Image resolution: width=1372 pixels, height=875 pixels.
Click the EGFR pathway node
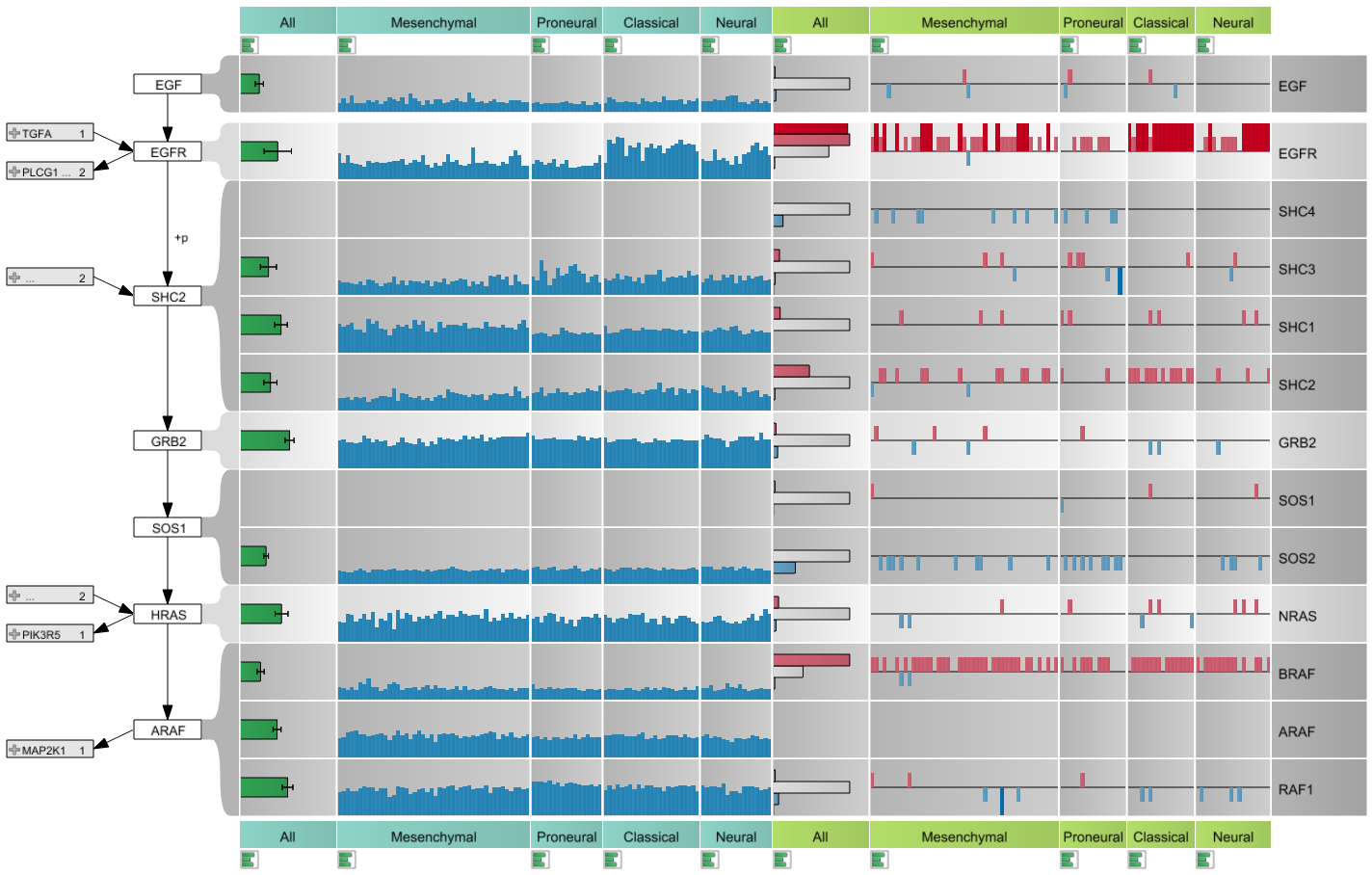[x=168, y=152]
